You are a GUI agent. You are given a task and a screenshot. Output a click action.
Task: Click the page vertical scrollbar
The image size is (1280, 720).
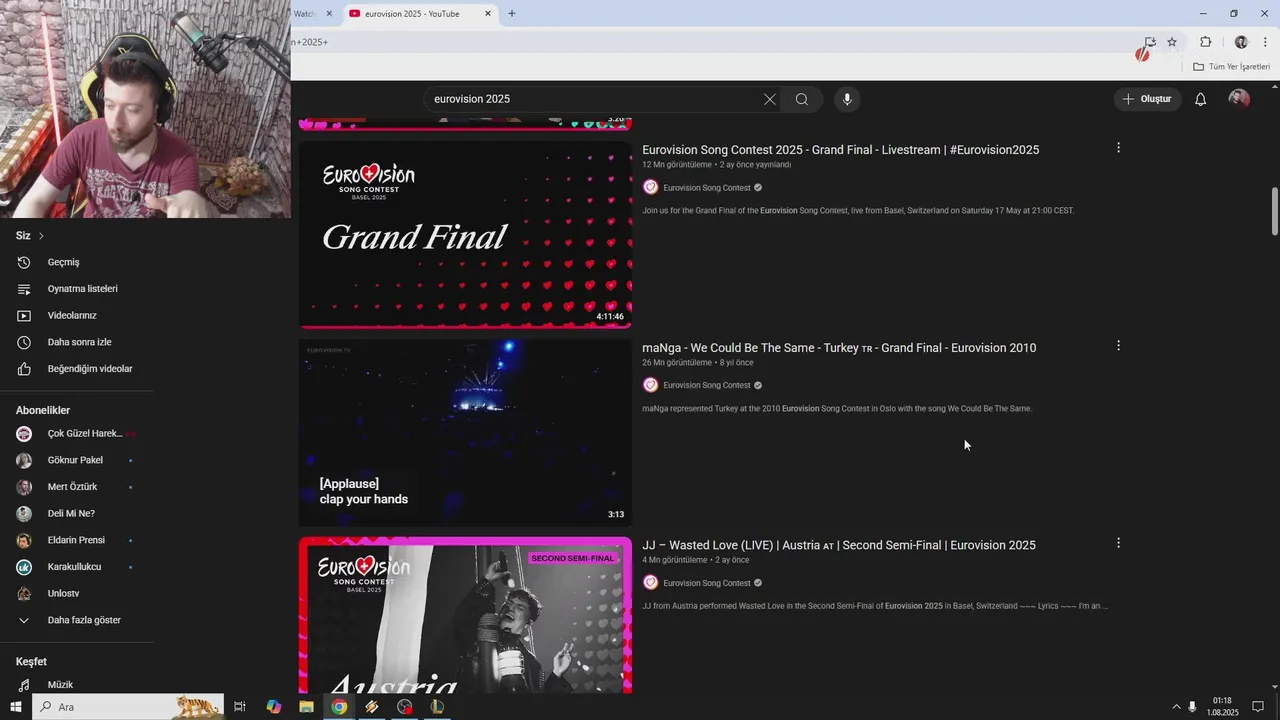click(1275, 211)
